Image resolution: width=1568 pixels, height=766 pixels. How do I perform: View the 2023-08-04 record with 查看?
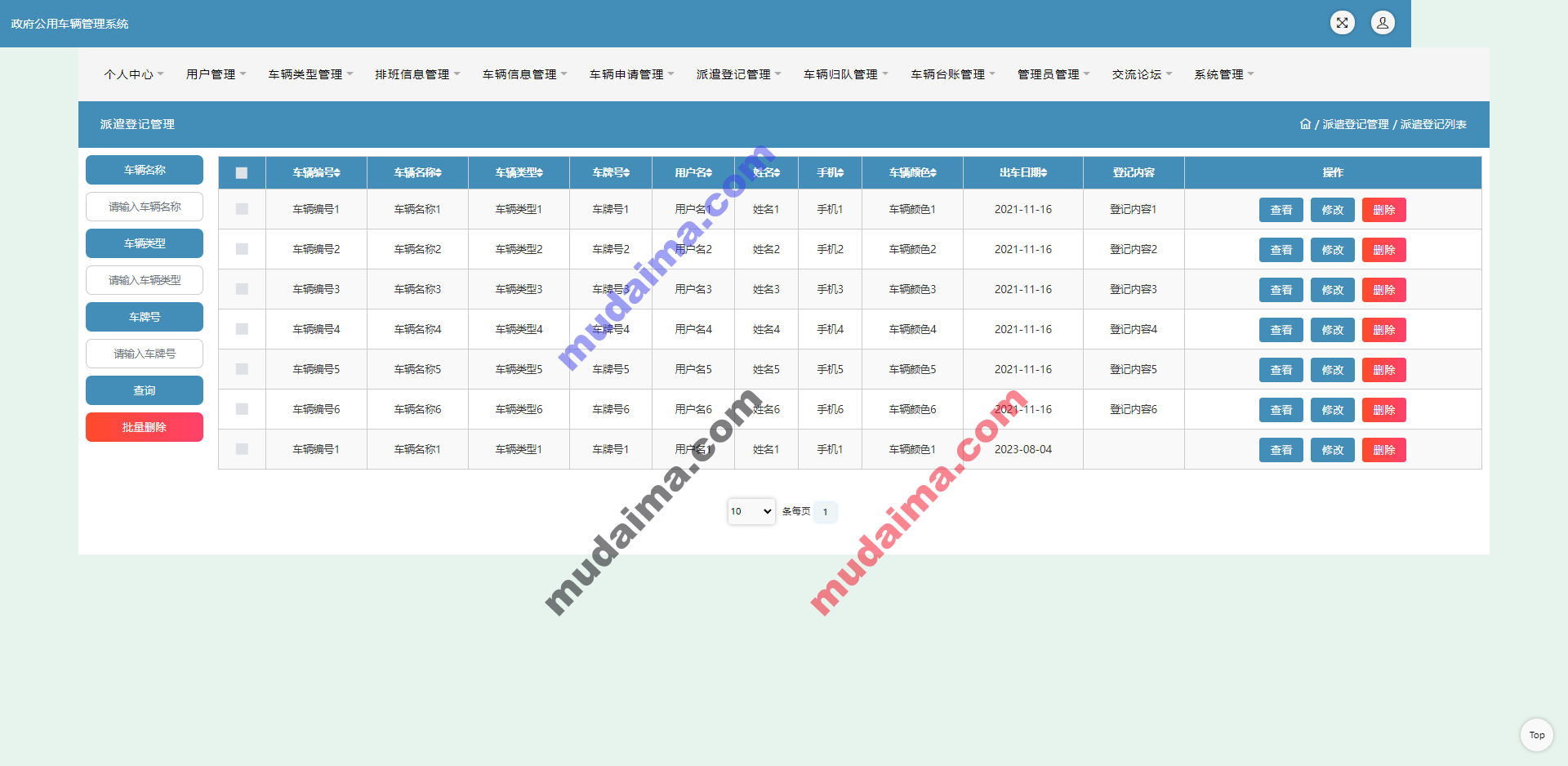click(1281, 450)
